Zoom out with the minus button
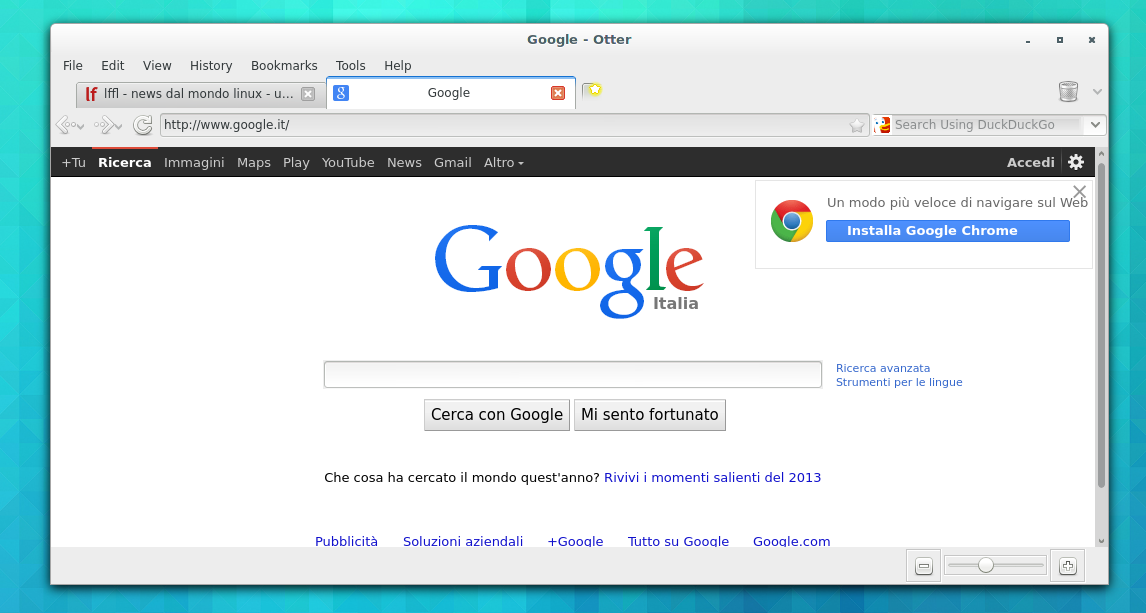This screenshot has height=613, width=1146. 924,566
